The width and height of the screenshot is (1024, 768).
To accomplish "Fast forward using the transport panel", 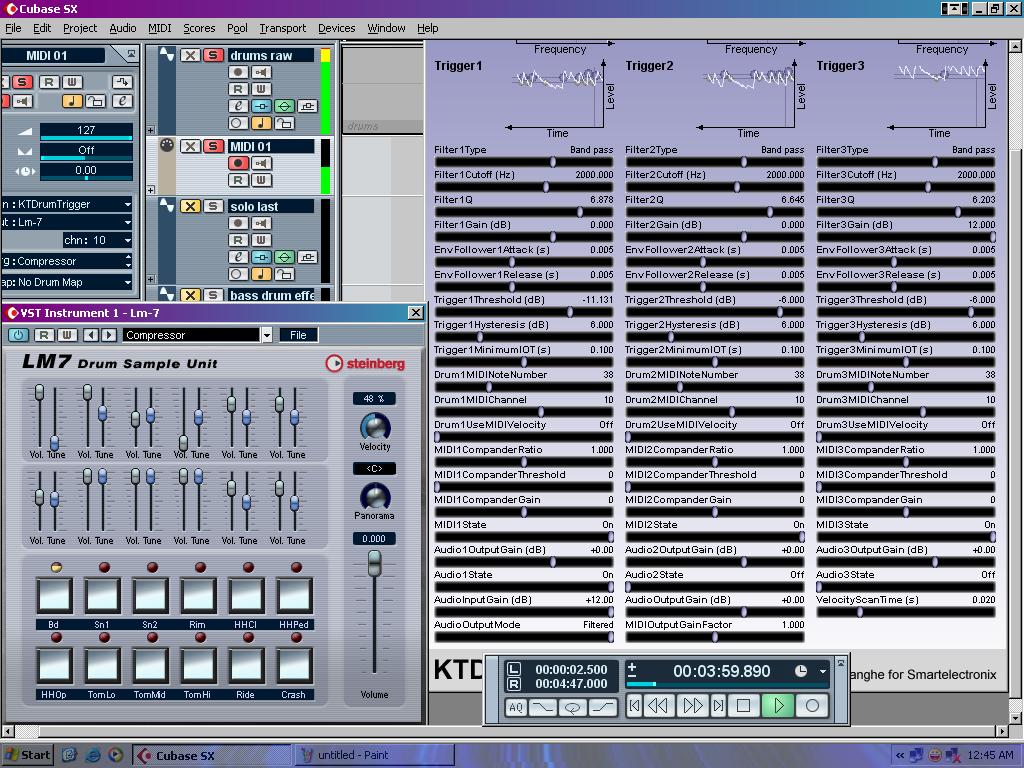I will pos(692,706).
